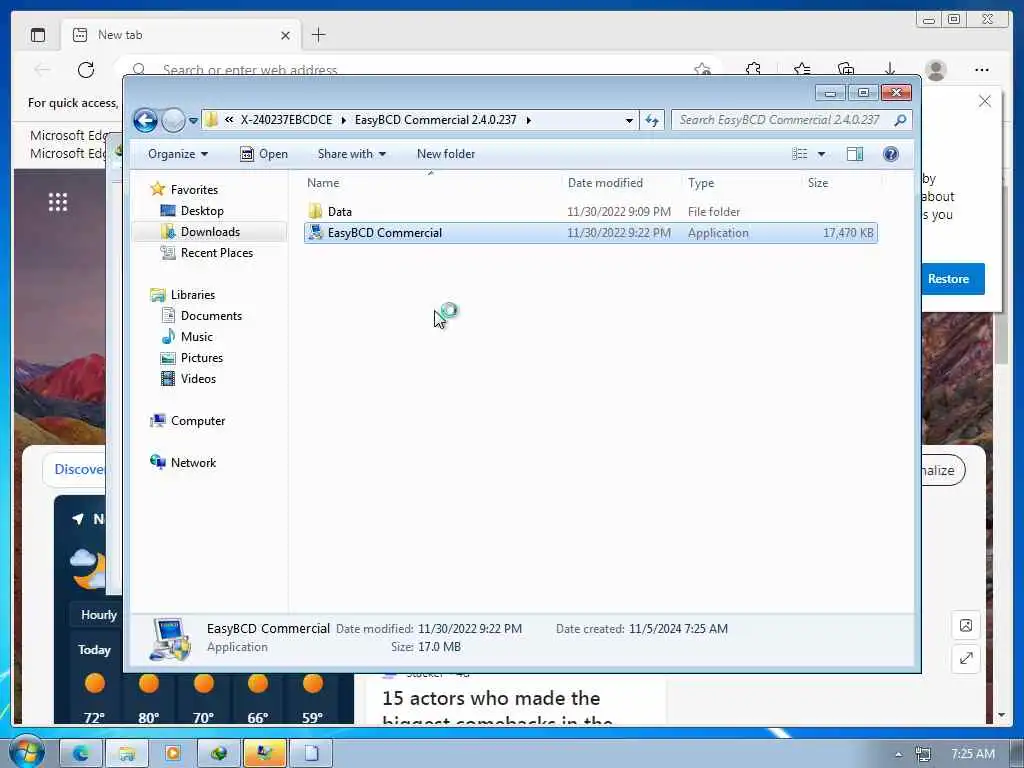Show hidden system tray icons
This screenshot has width=1024, height=768.
coord(899,754)
